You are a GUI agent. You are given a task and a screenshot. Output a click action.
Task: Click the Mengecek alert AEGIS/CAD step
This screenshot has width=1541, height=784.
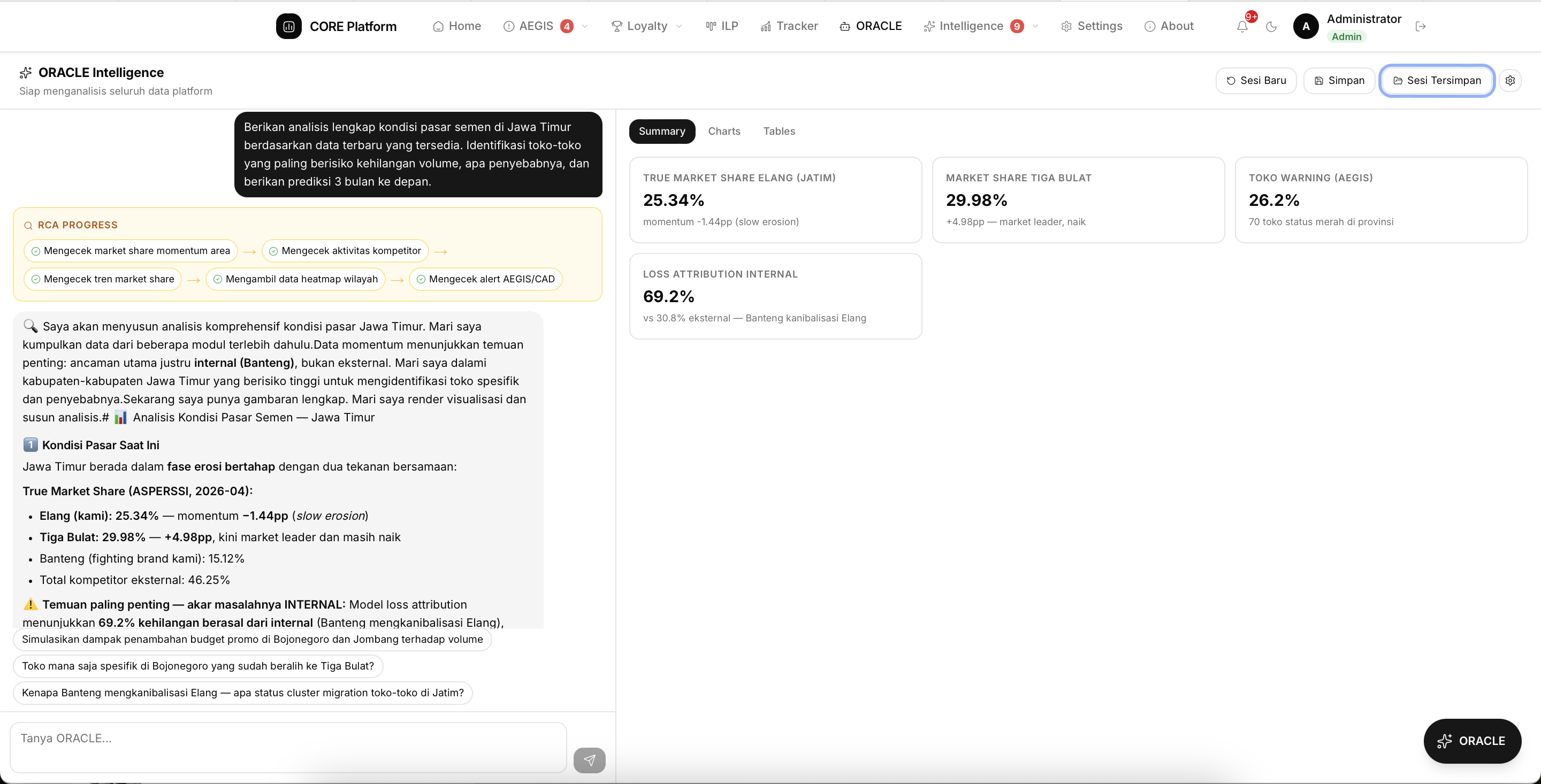click(485, 279)
